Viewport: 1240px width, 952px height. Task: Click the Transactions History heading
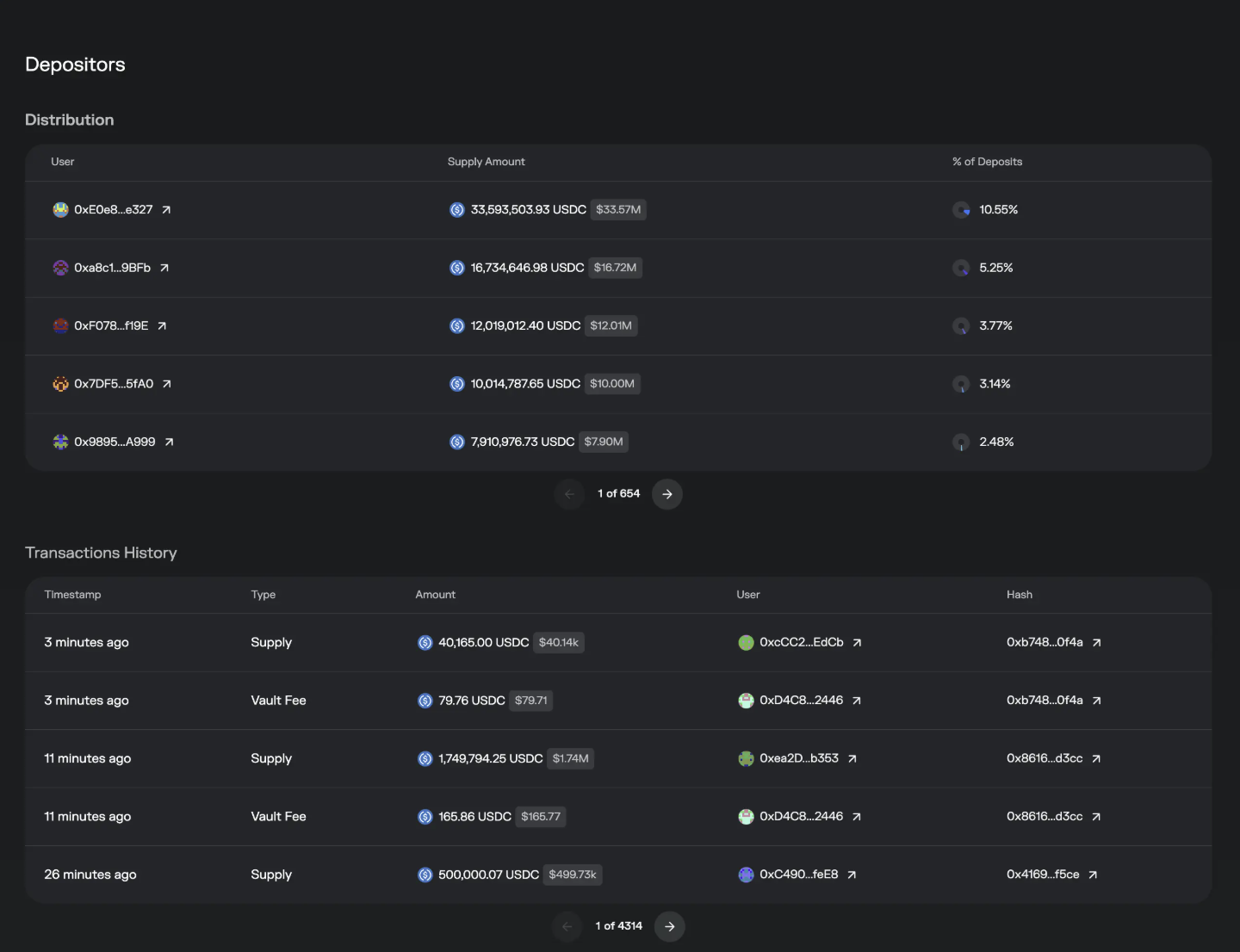point(101,553)
